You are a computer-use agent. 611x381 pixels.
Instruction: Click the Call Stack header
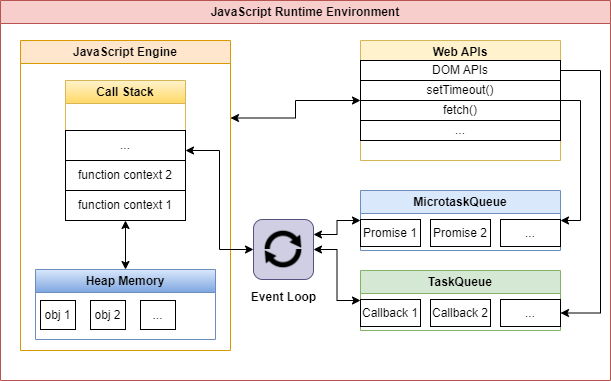(x=125, y=92)
